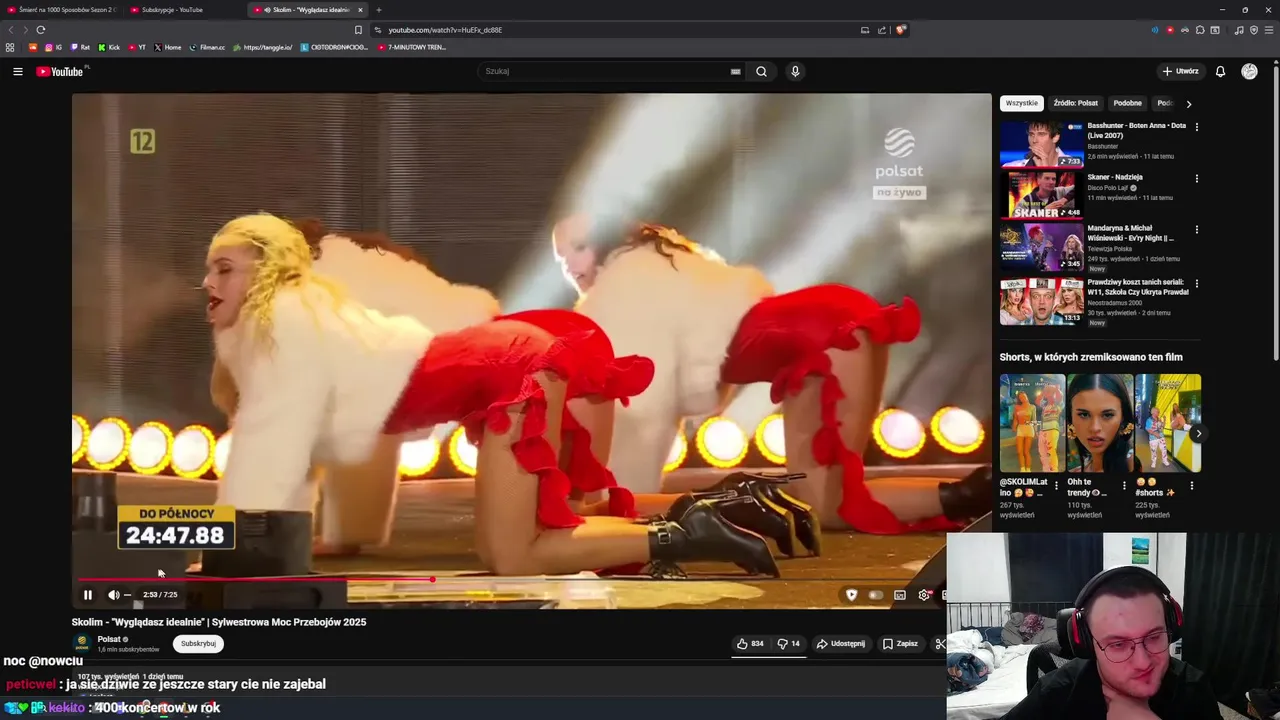Open options for Mandaryna & Michał Wiśniewski video
The image size is (1280, 720).
(1196, 229)
